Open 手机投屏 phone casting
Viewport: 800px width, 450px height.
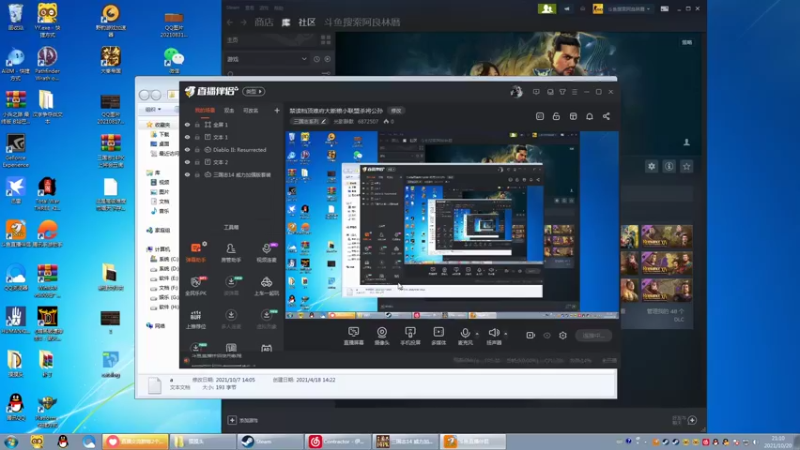(x=410, y=336)
